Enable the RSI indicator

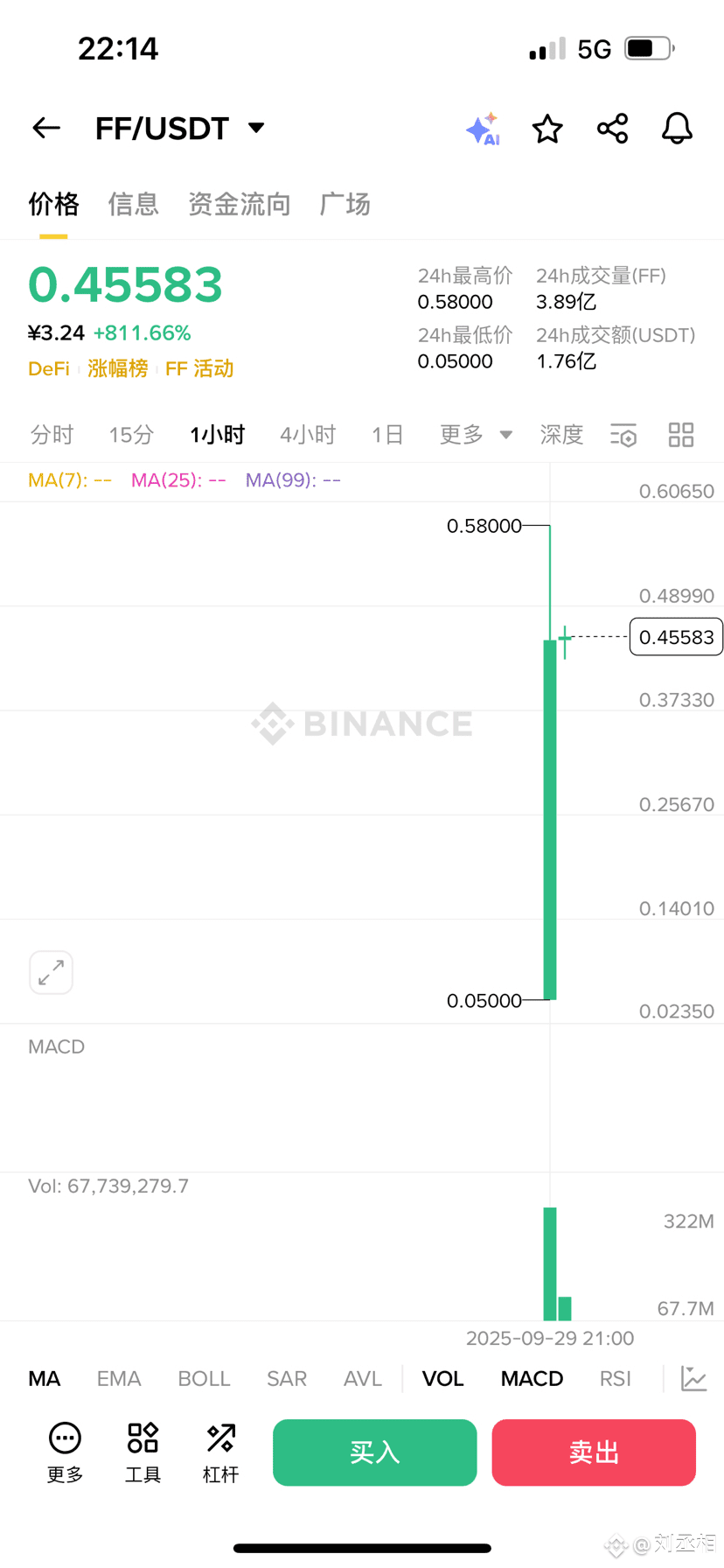(x=615, y=1379)
